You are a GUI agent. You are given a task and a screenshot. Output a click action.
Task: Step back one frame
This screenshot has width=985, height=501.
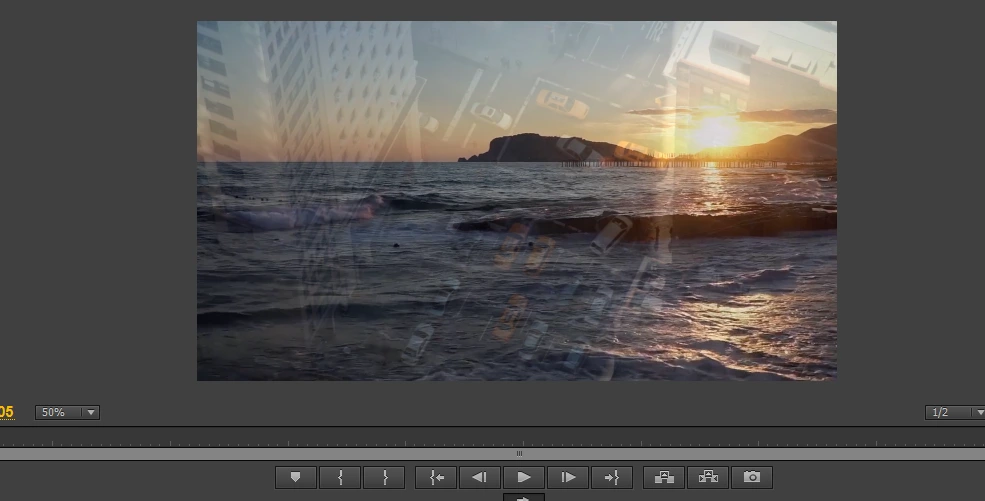479,478
